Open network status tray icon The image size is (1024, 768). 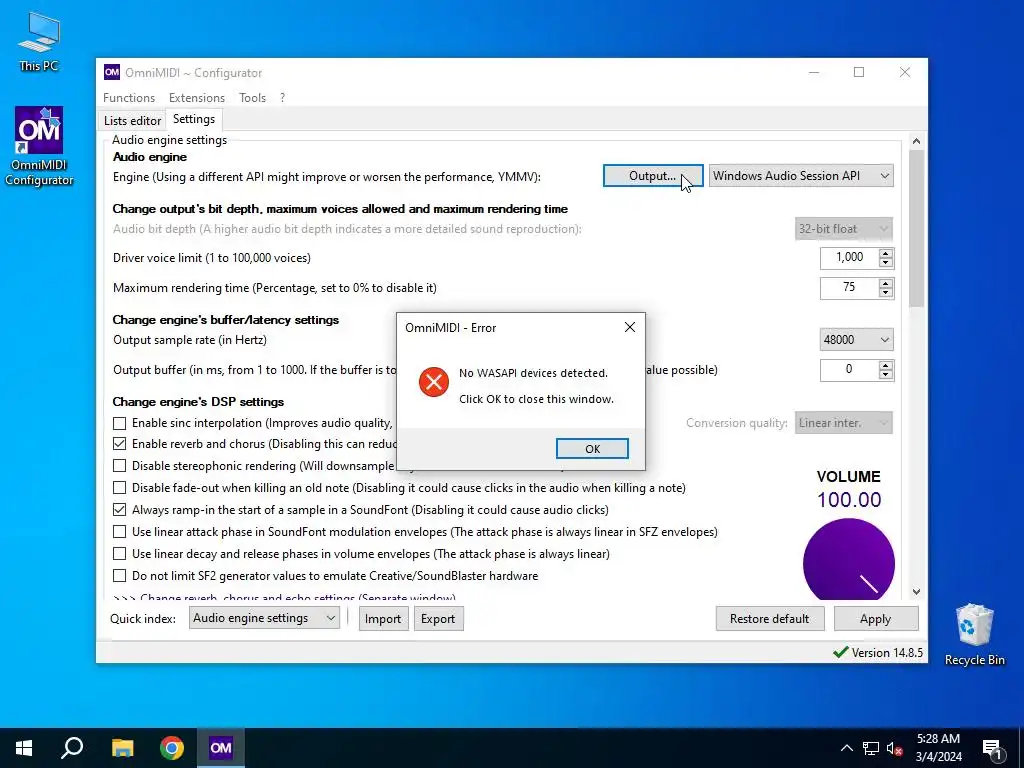click(x=871, y=748)
